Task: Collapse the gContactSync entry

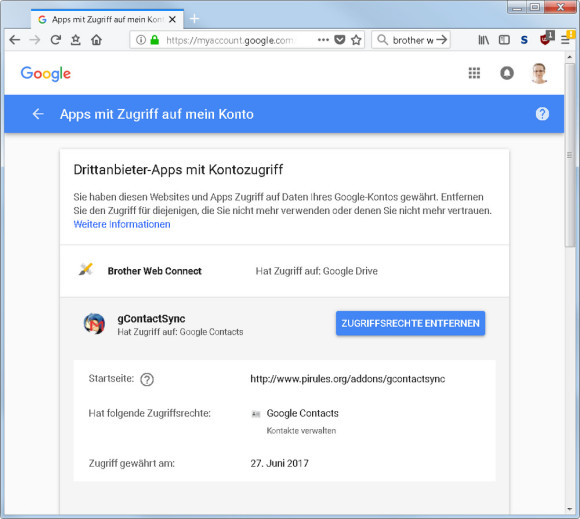Action: (284, 324)
